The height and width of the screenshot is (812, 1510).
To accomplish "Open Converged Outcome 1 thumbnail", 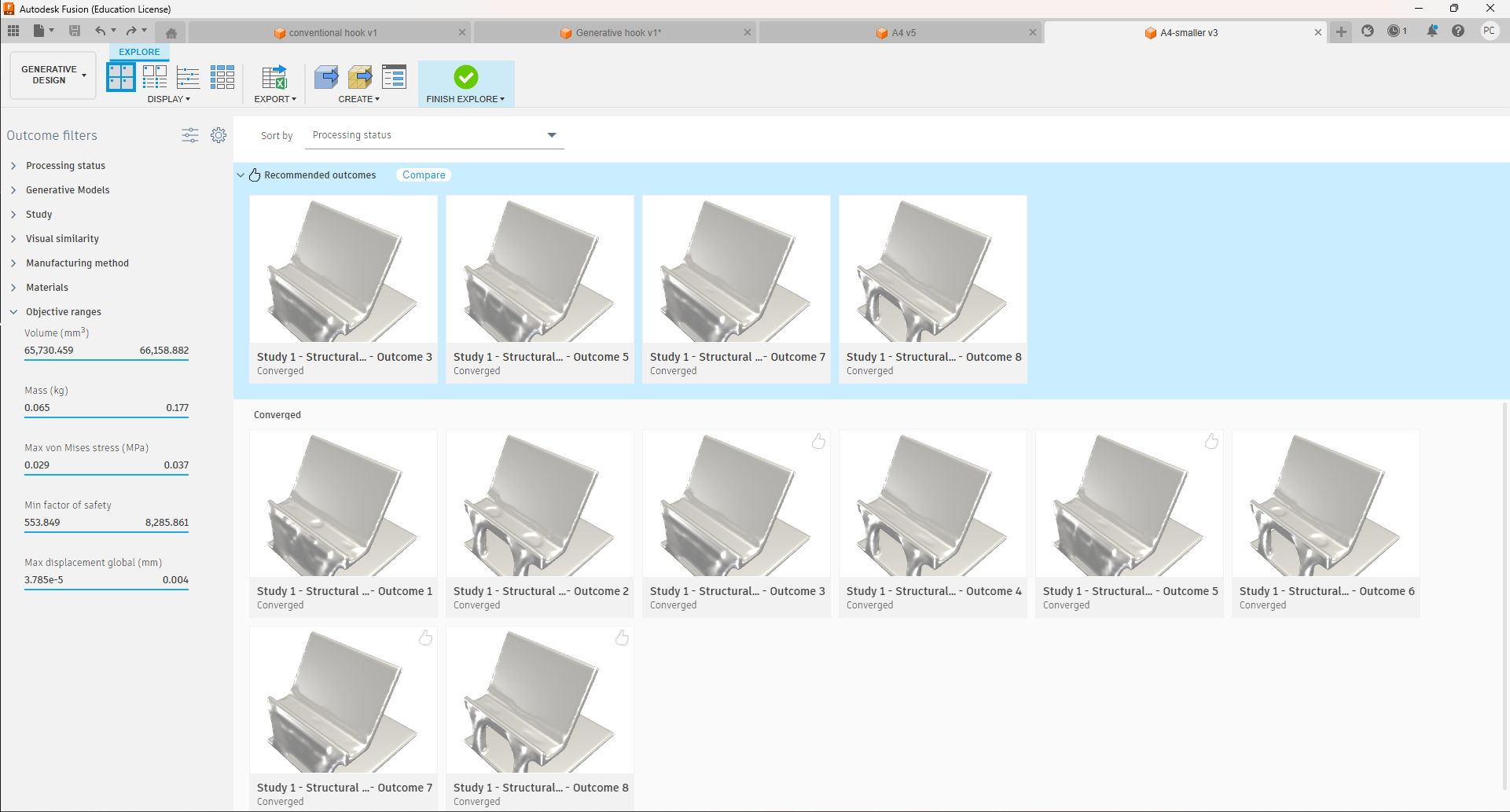I will [x=344, y=503].
